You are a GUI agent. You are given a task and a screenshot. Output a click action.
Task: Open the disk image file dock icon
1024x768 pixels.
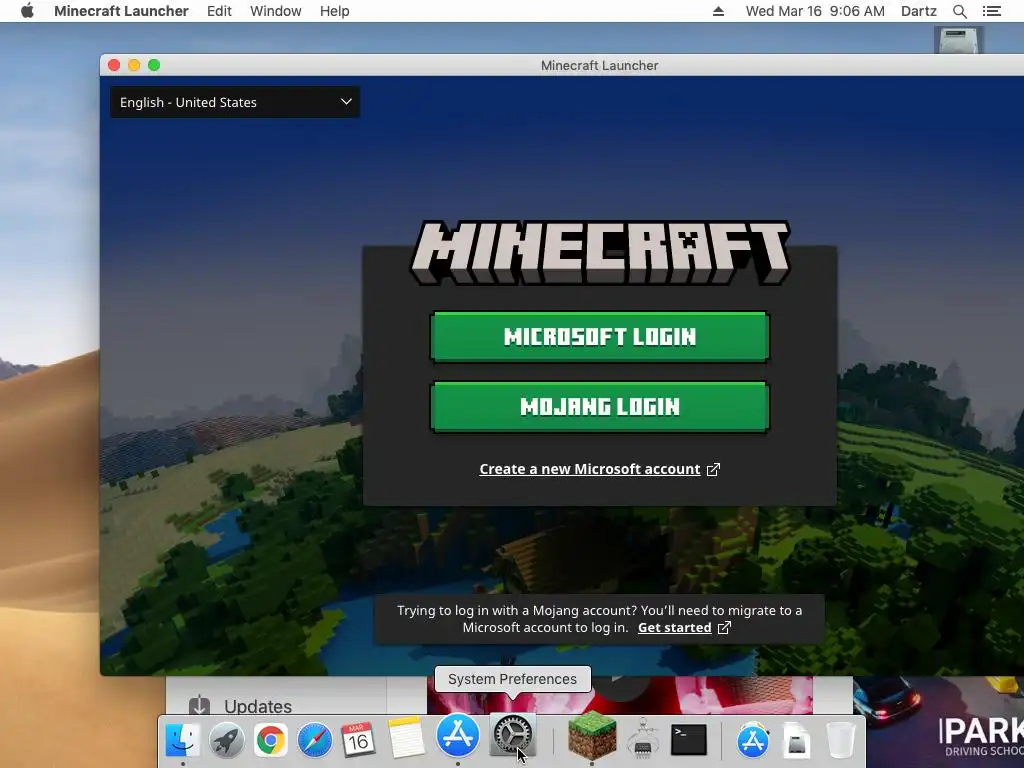pos(796,741)
